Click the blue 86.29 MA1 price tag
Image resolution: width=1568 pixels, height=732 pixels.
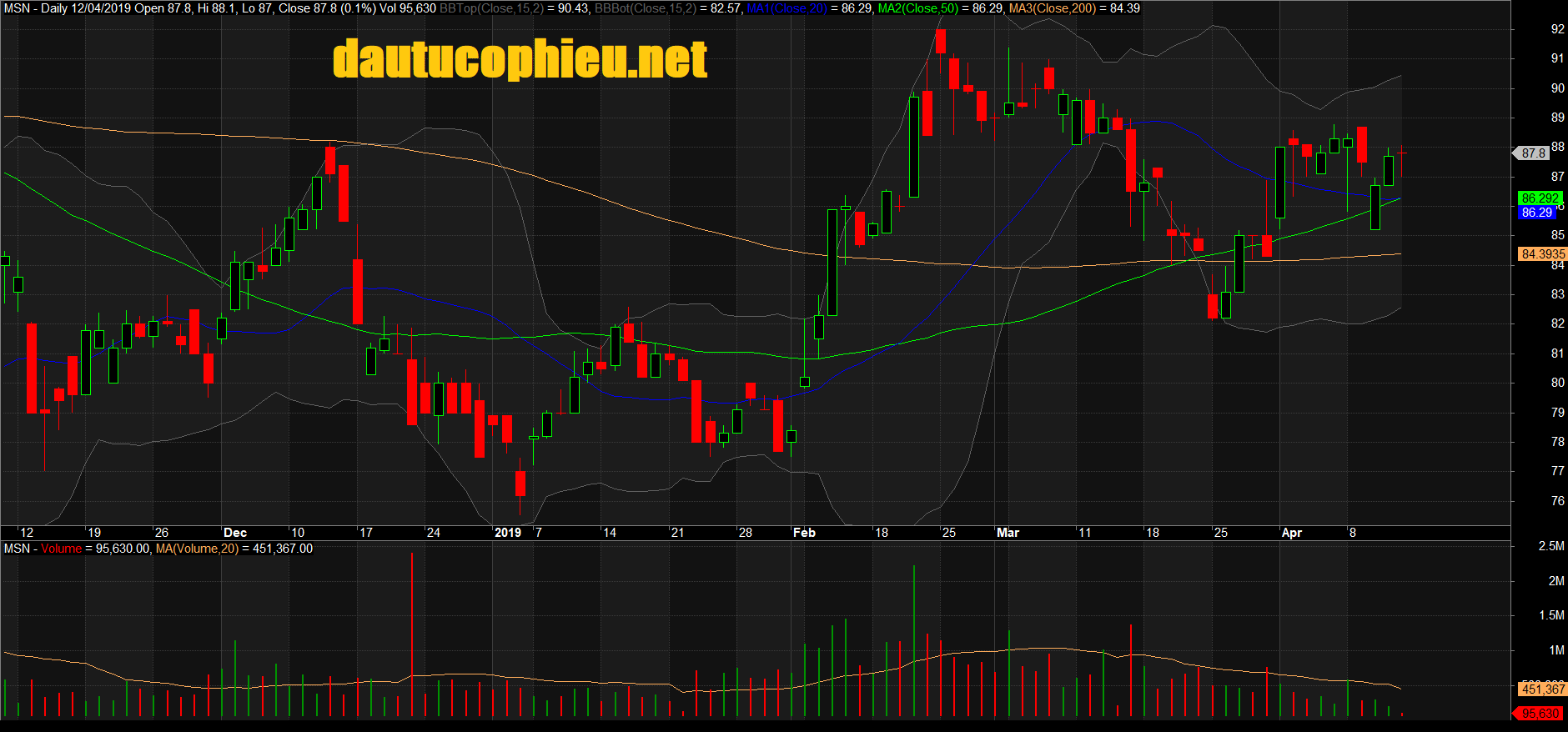1536,213
